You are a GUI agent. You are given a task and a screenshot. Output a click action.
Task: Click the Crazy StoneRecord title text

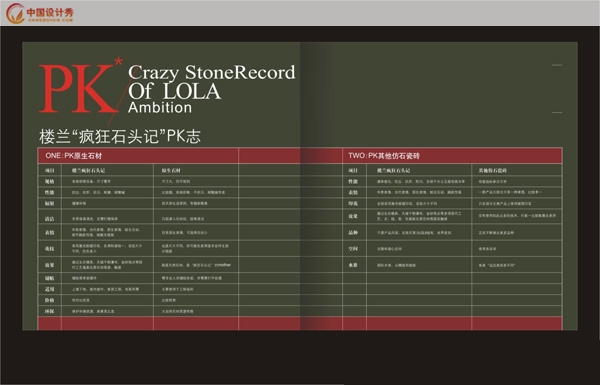(212, 72)
